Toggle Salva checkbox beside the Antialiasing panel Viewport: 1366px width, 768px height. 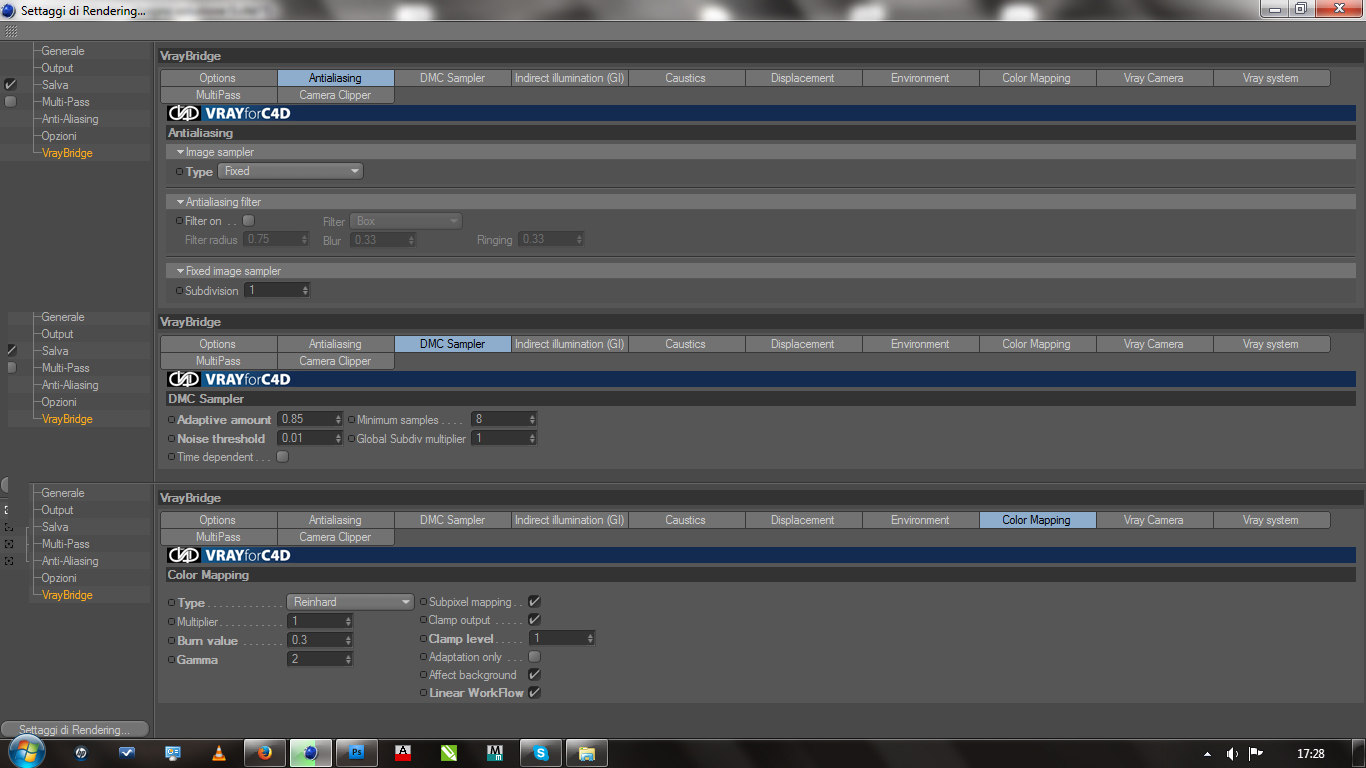[11, 85]
